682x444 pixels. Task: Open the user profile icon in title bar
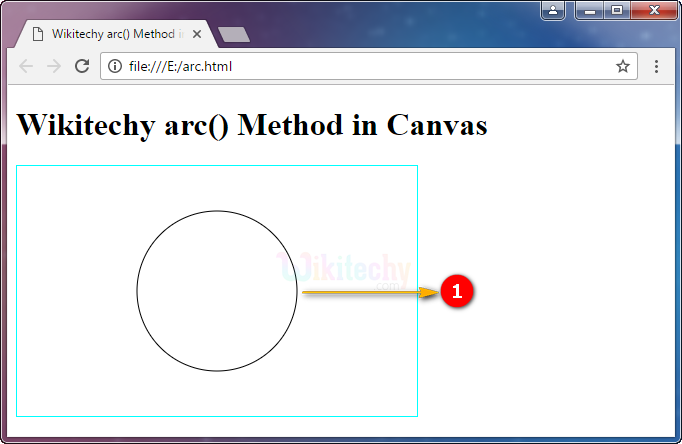(553, 10)
